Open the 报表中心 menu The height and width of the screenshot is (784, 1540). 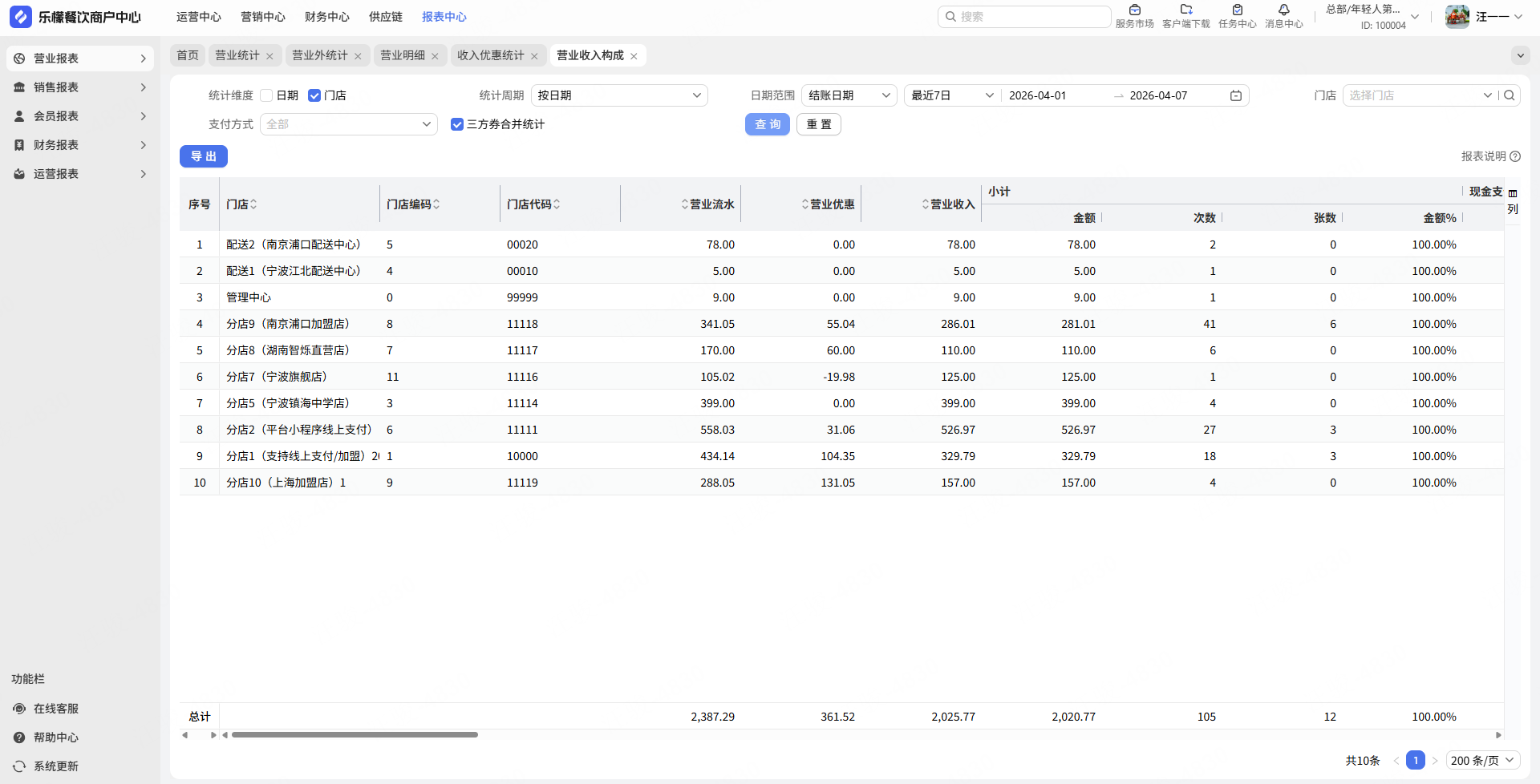point(444,17)
